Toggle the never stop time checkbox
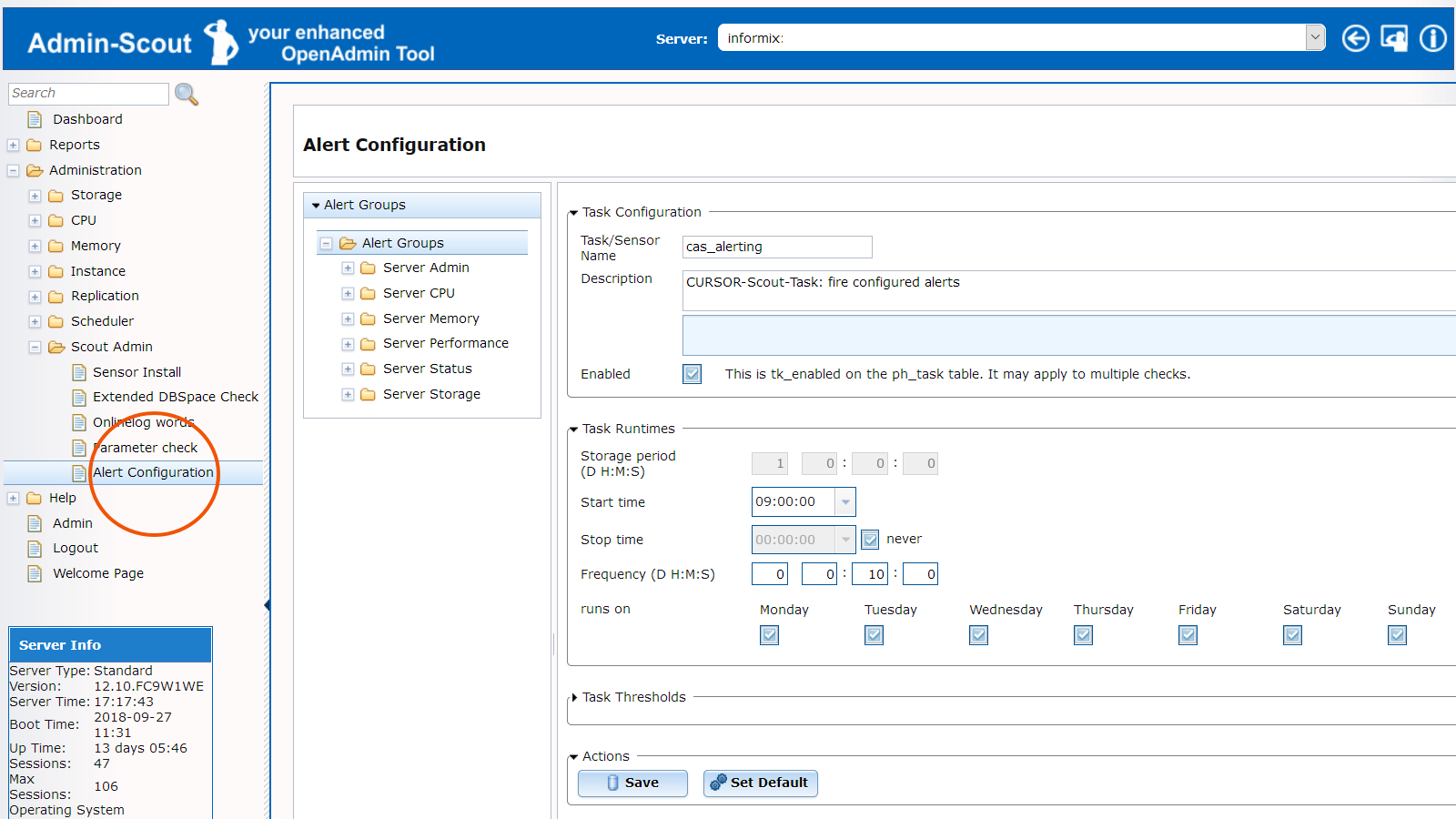Screen dimensions: 1456x819 [x=870, y=540]
